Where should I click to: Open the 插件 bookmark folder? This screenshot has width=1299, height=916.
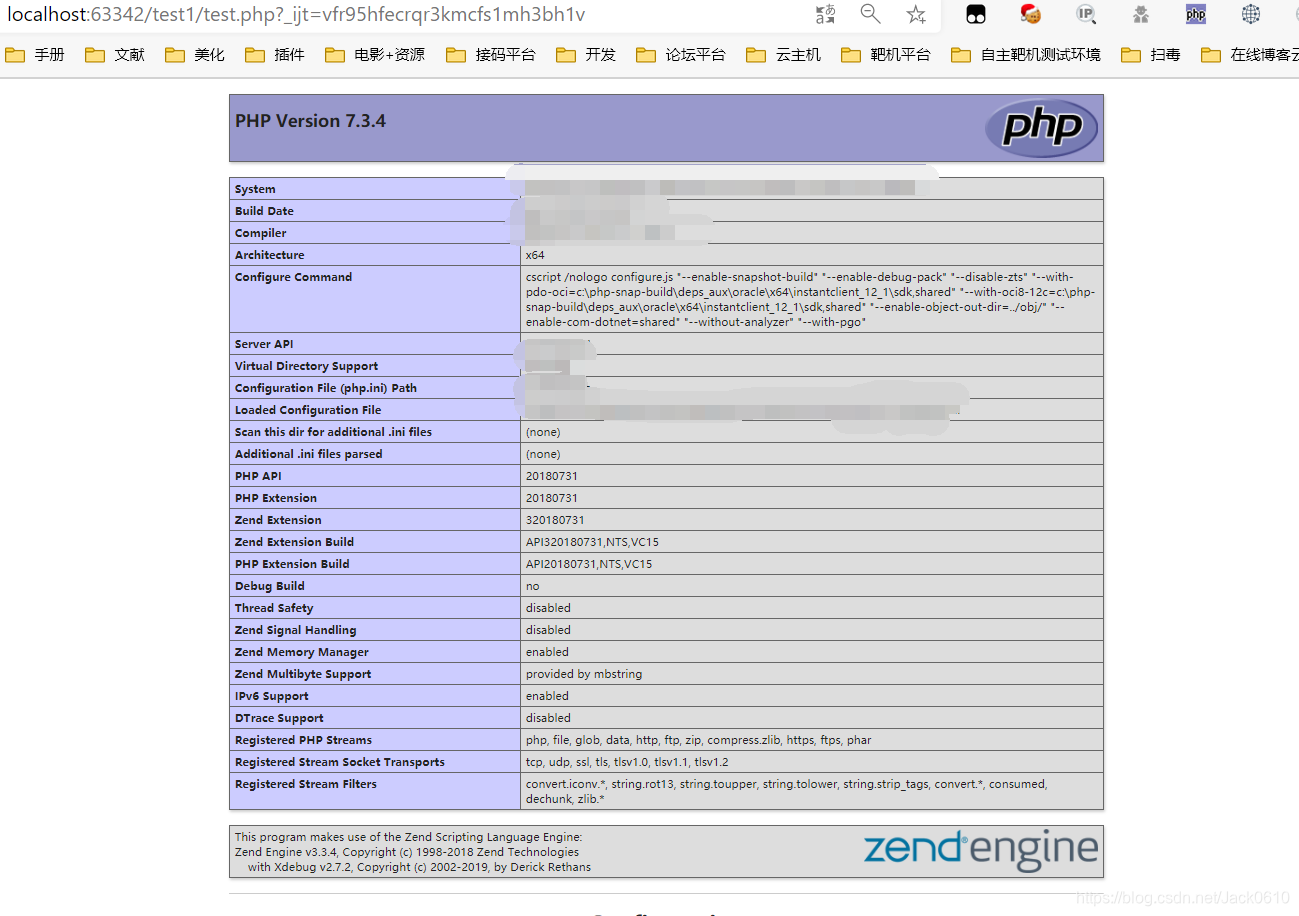(275, 55)
